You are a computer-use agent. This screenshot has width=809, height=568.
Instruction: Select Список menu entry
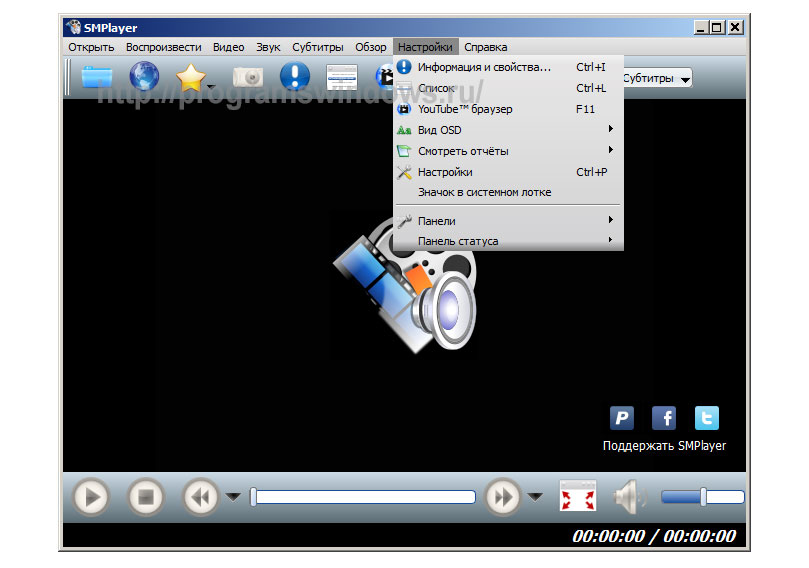point(508,88)
